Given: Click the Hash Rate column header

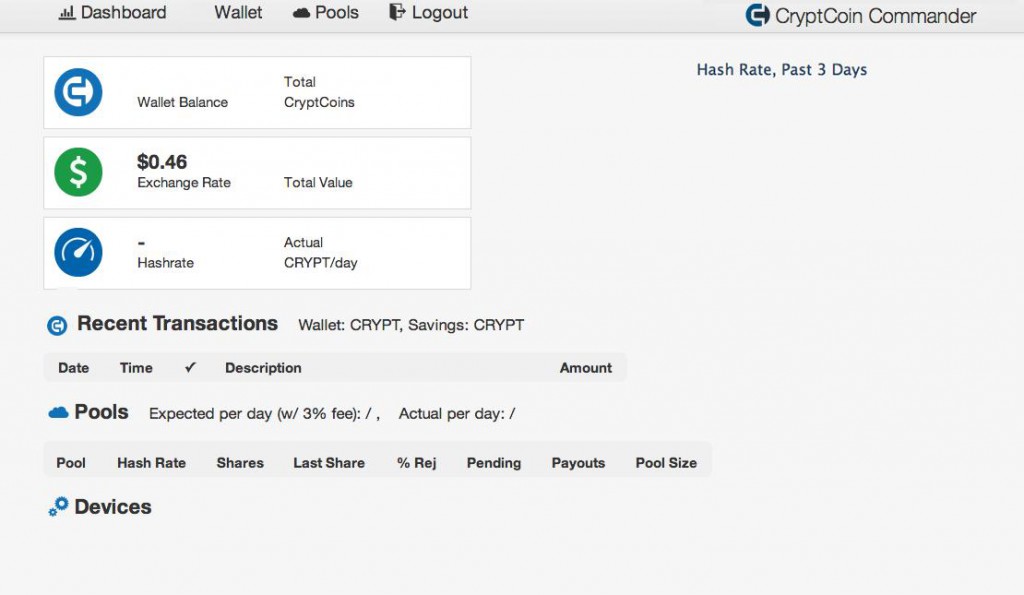Looking at the screenshot, I should 152,462.
